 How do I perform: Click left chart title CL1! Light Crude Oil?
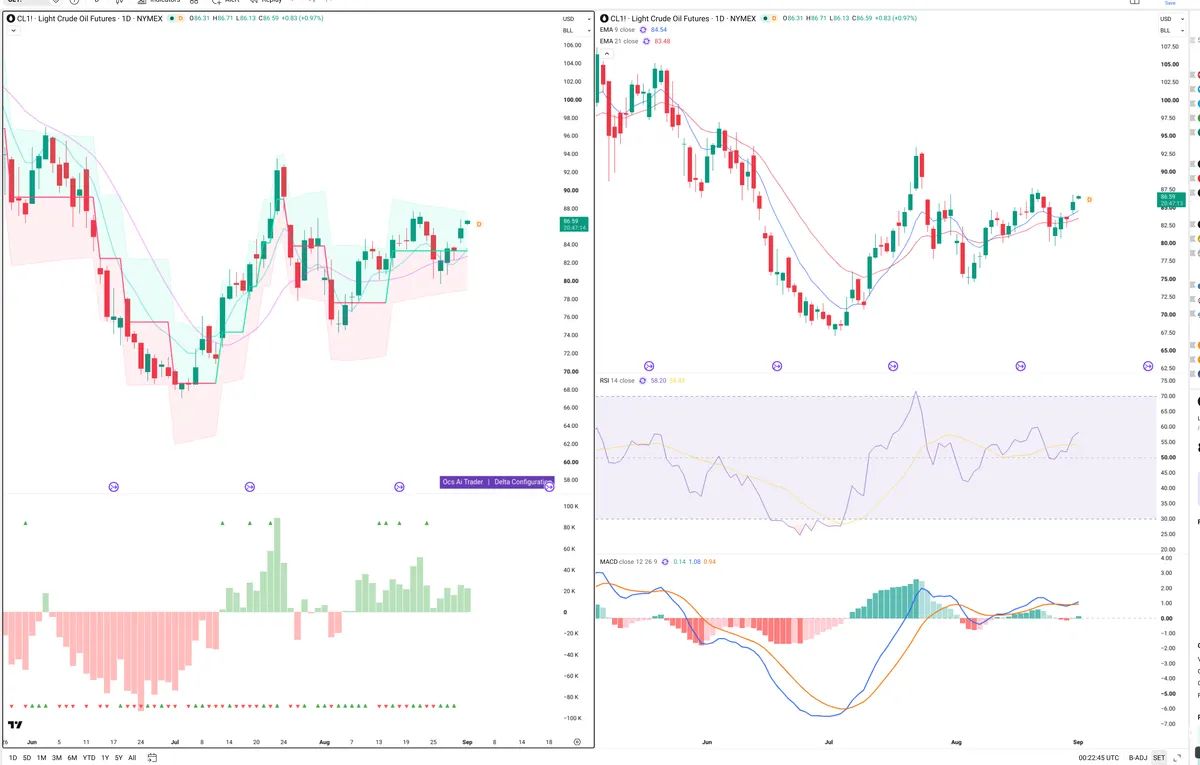pos(91,18)
